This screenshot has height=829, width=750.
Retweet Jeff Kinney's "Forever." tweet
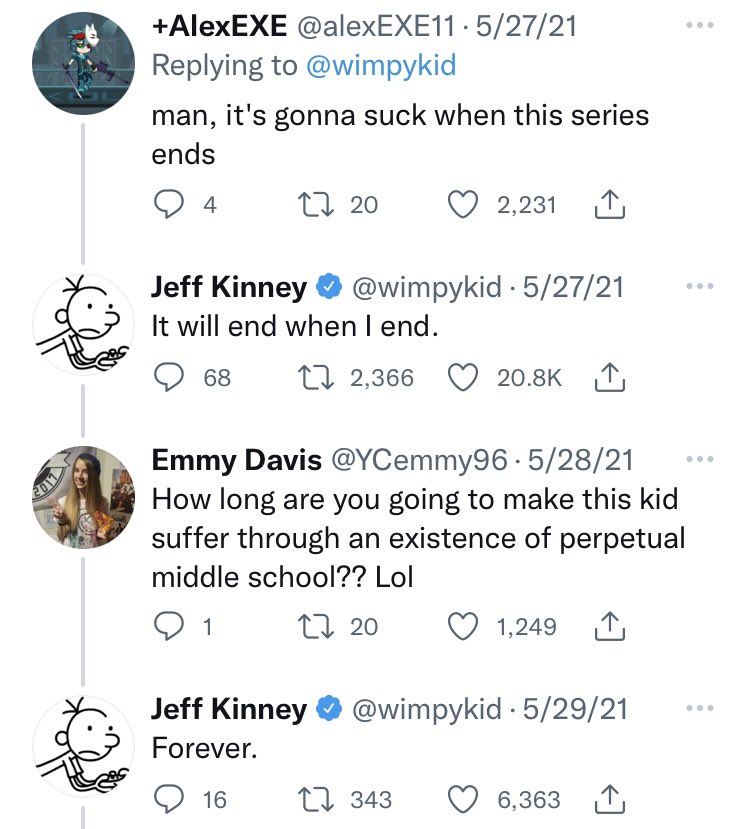click(x=315, y=798)
